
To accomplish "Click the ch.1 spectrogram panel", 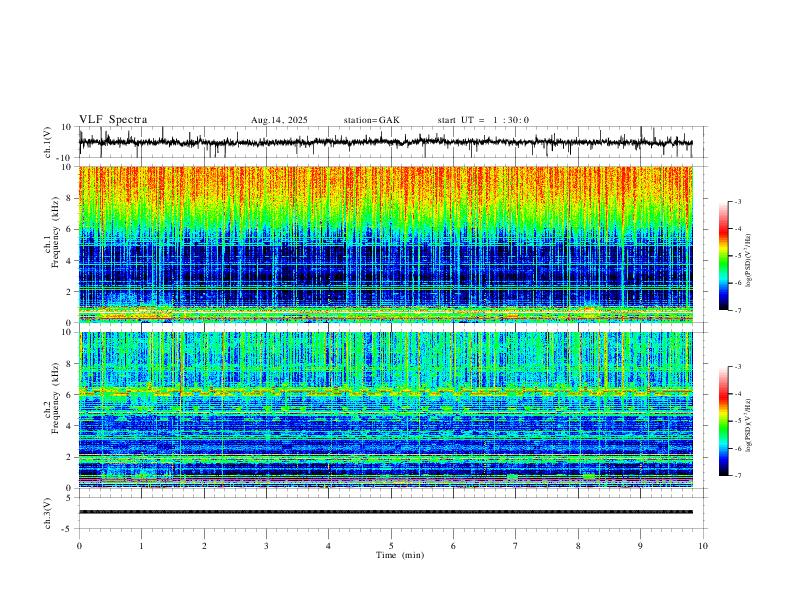I will (x=385, y=244).
